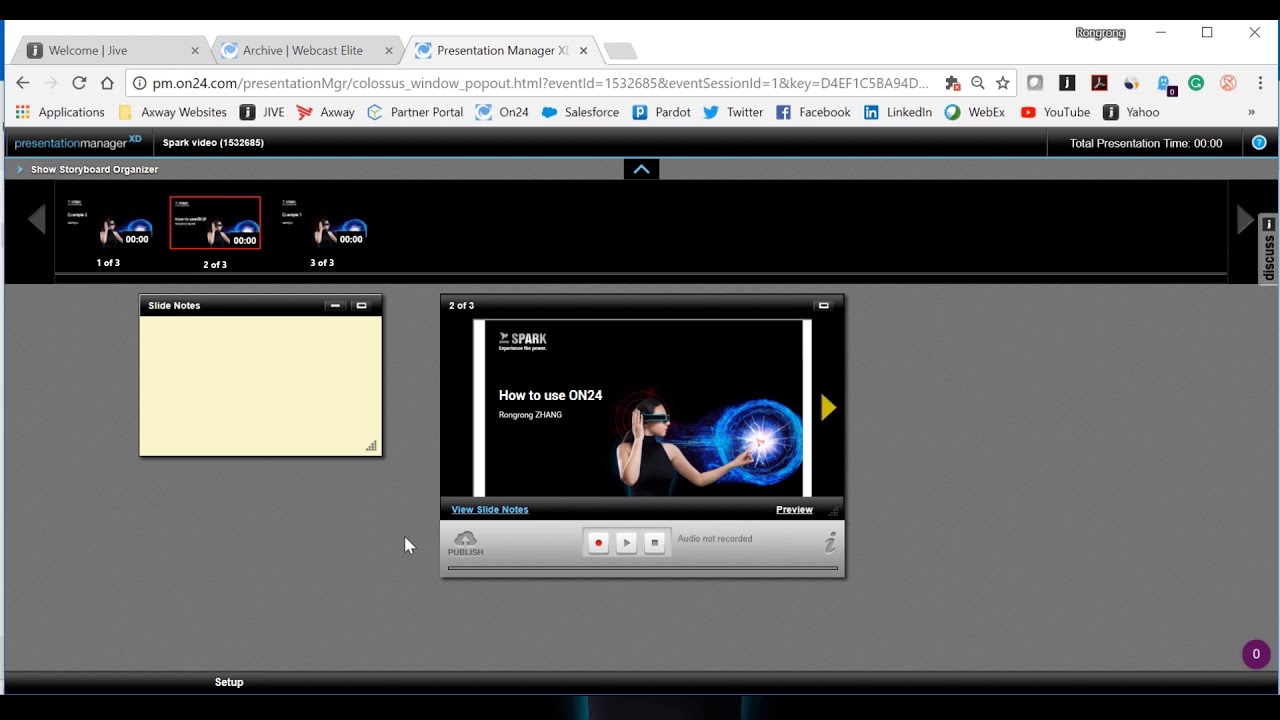
Task: Select the Presentation Manager tab
Action: click(x=500, y=50)
